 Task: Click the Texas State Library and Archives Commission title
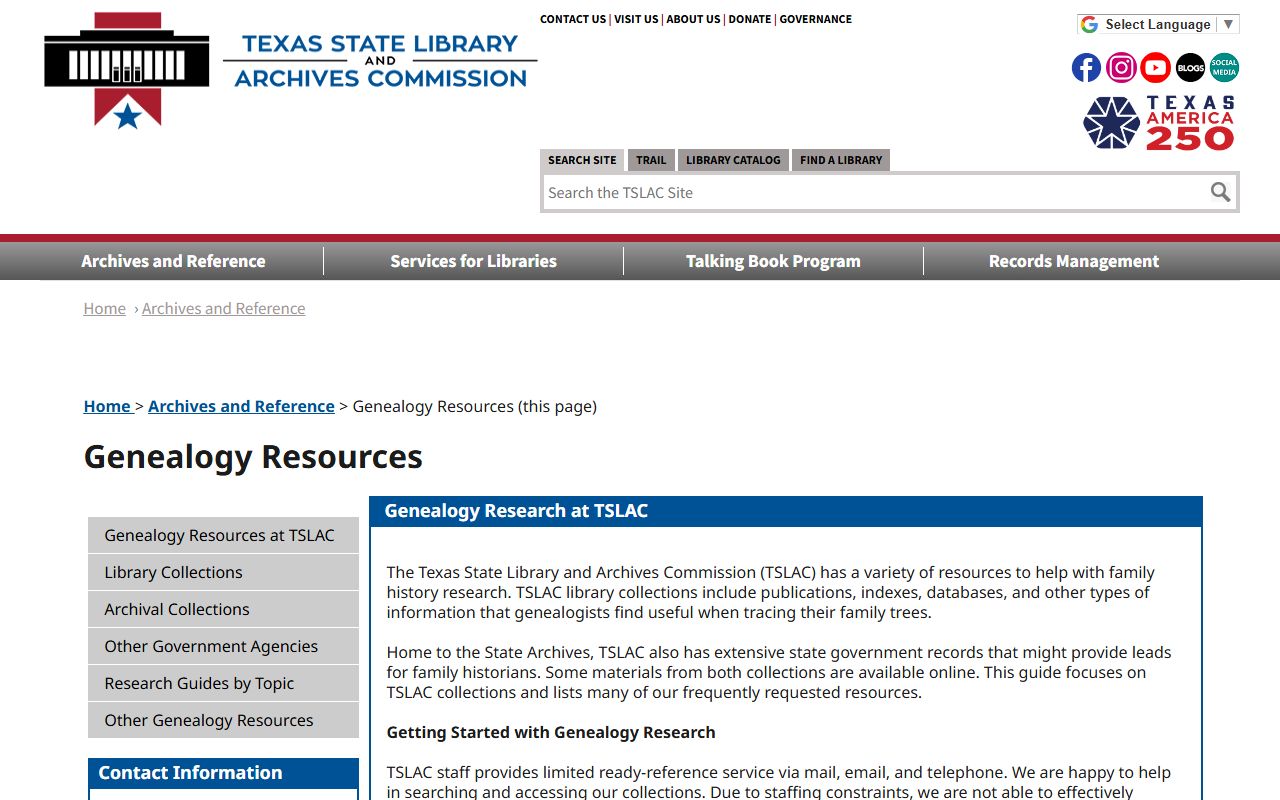(380, 61)
